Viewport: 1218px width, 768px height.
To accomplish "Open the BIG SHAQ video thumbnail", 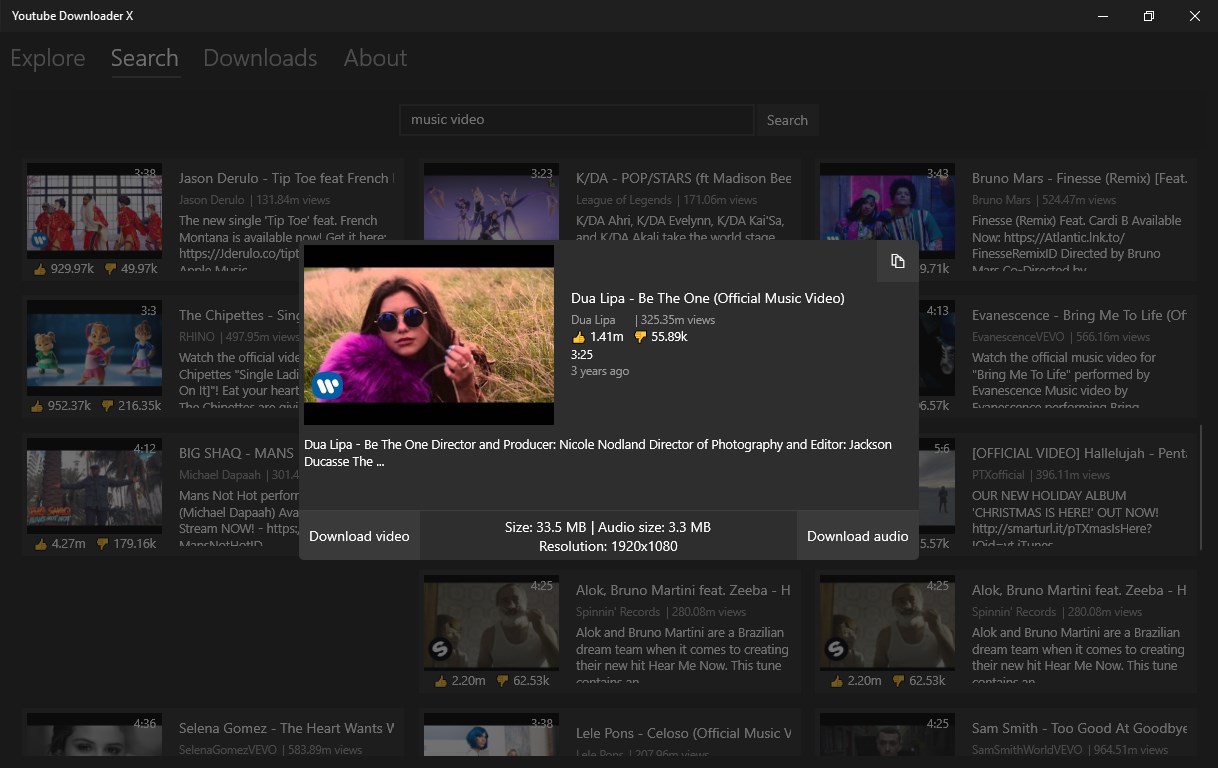I will pyautogui.click(x=94, y=487).
